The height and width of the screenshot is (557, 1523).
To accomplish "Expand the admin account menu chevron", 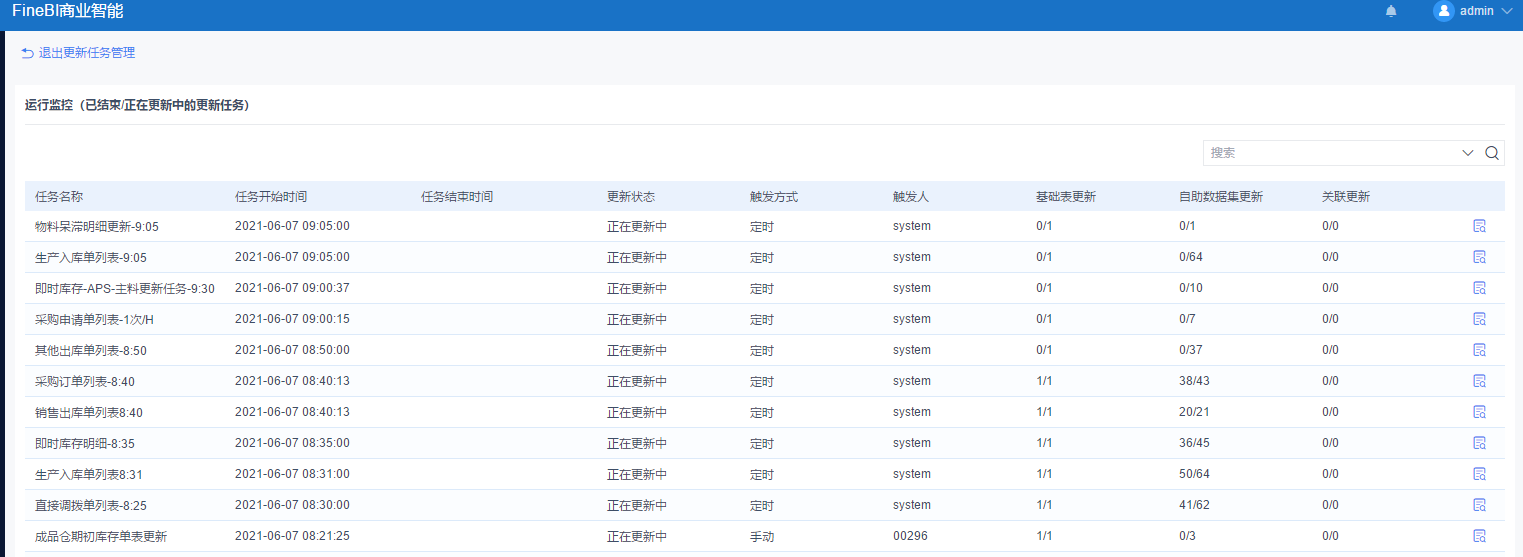I will pyautogui.click(x=1507, y=11).
